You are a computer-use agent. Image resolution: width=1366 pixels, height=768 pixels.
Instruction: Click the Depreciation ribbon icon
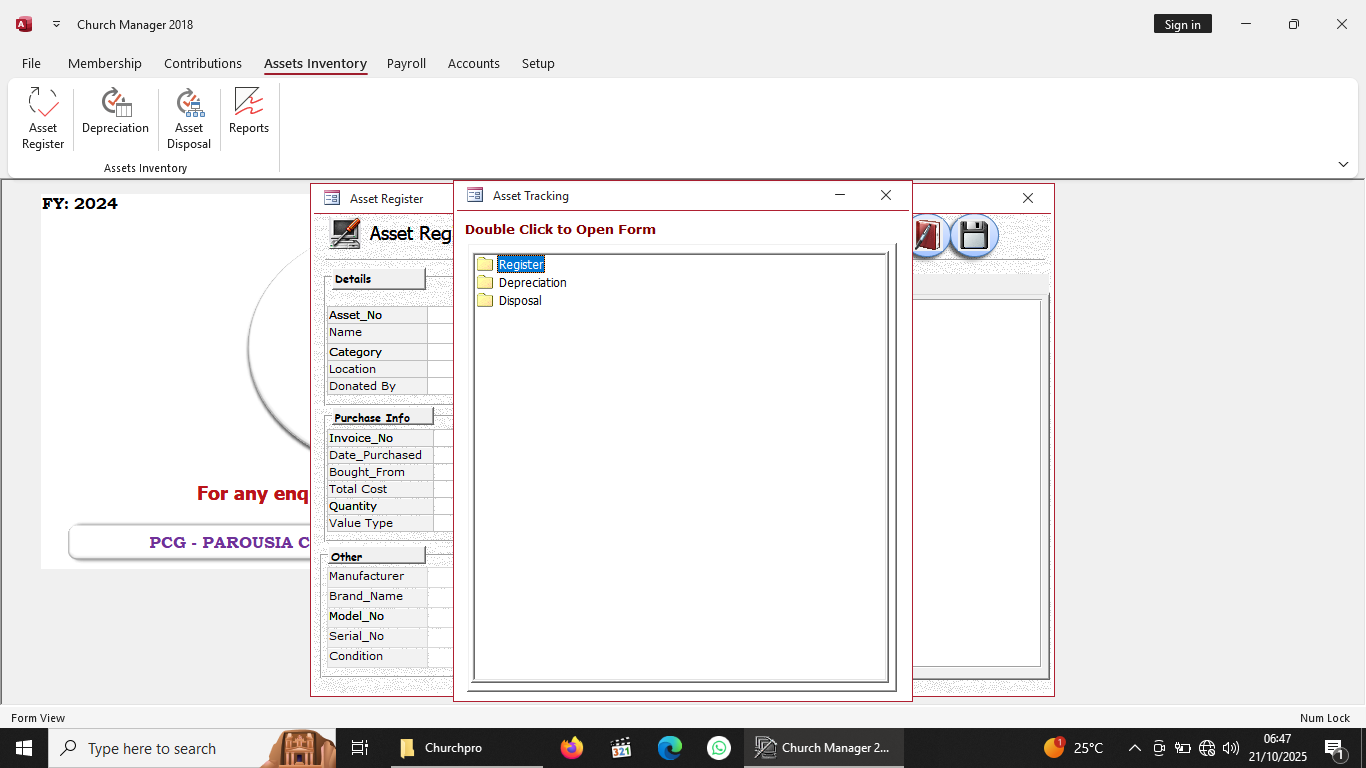pyautogui.click(x=115, y=111)
